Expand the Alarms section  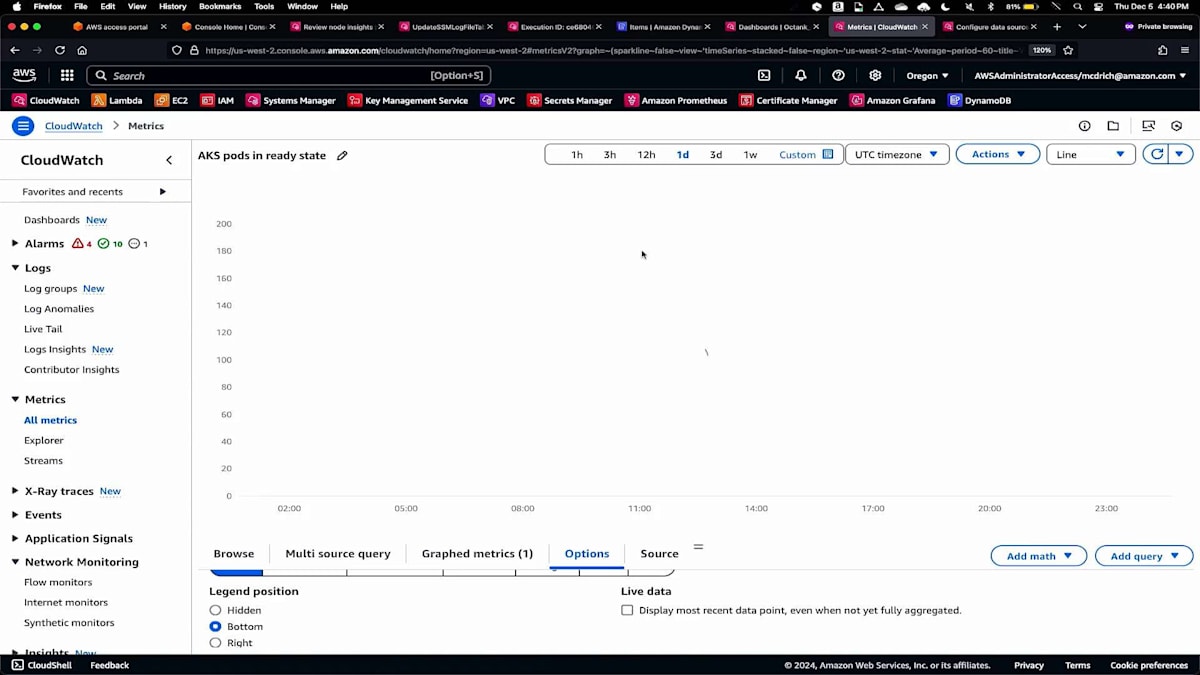(15, 243)
